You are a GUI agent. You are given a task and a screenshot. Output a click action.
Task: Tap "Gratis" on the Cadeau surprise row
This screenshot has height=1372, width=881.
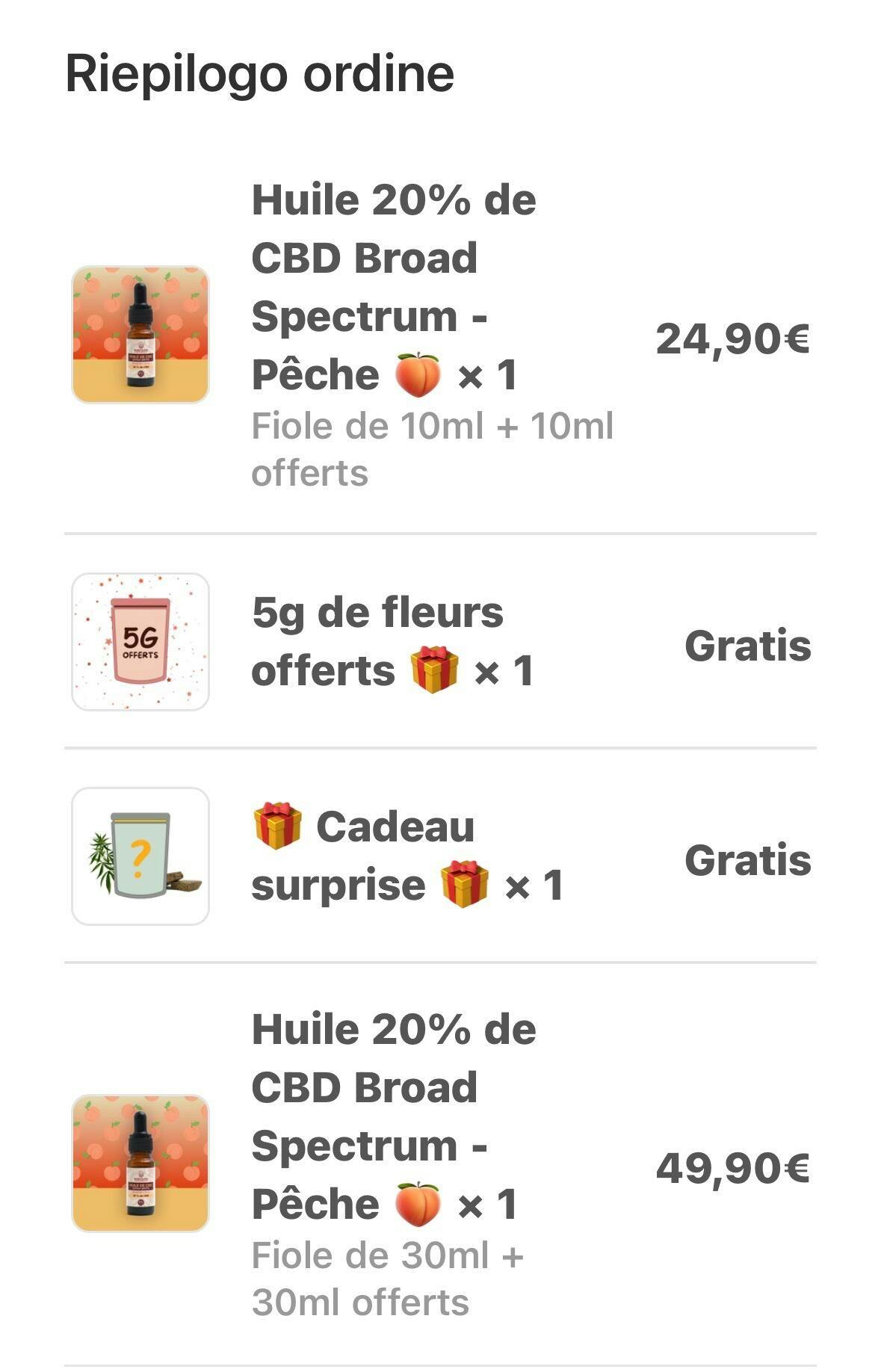(x=747, y=860)
